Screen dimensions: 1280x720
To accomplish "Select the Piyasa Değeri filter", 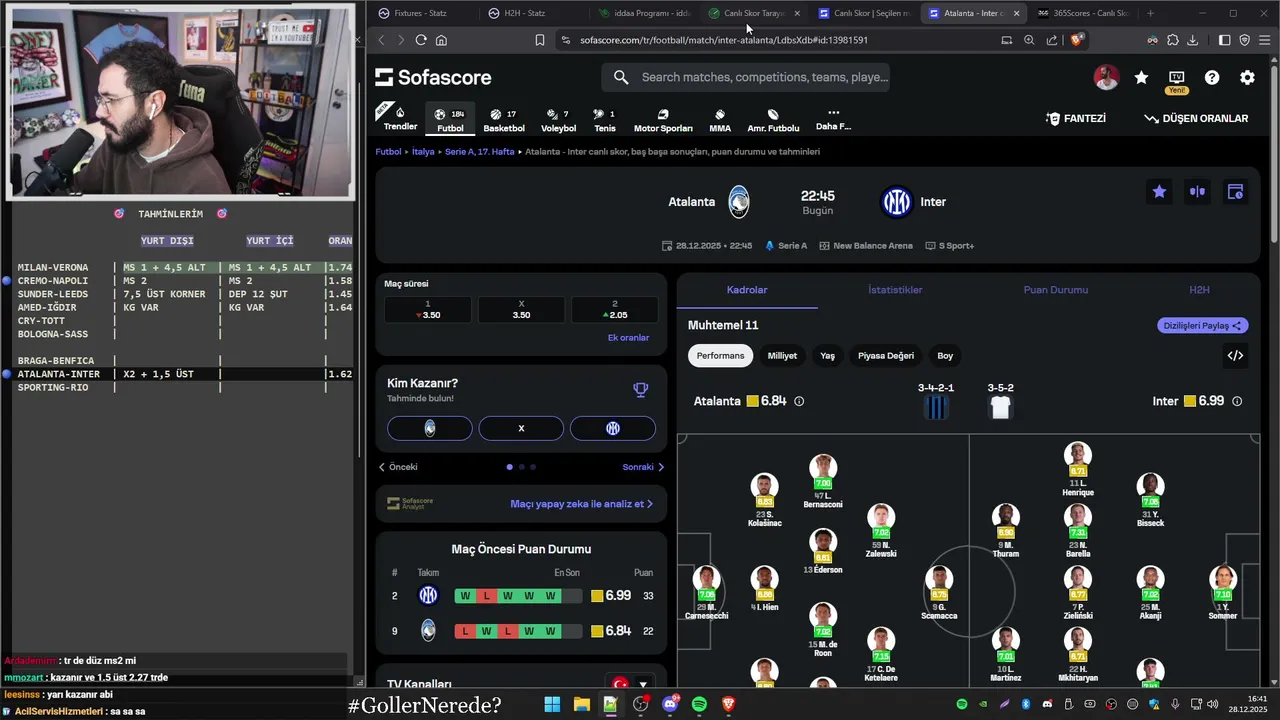I will 886,355.
